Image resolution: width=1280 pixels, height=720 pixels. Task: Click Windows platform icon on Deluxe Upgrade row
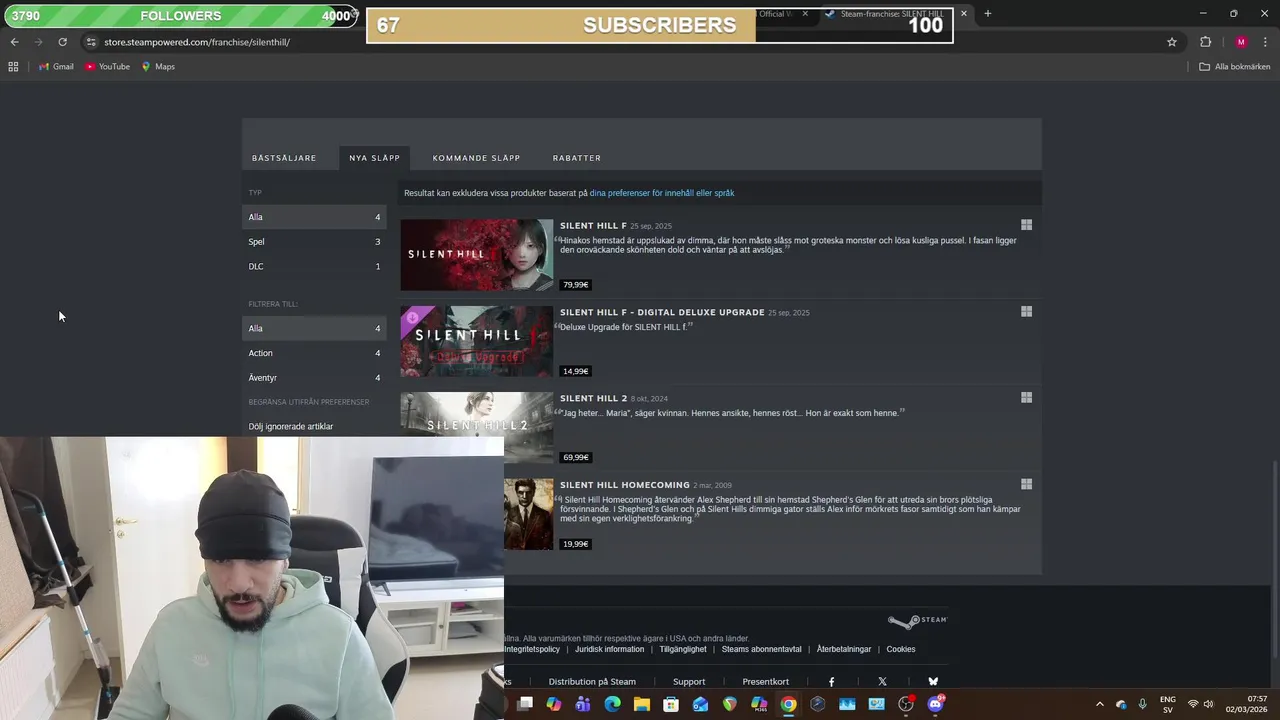pyautogui.click(x=1026, y=311)
